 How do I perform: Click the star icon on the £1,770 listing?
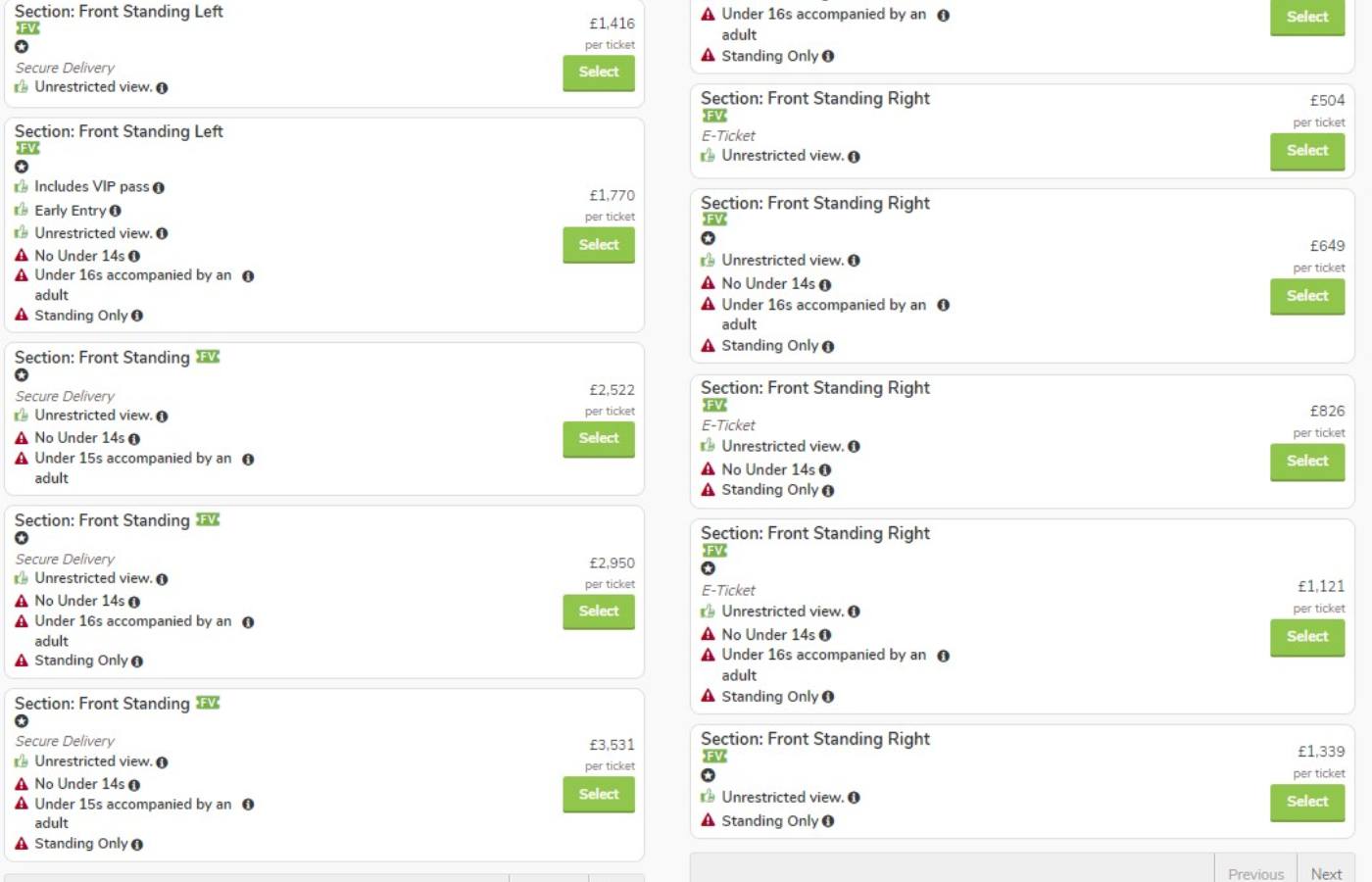[22, 167]
